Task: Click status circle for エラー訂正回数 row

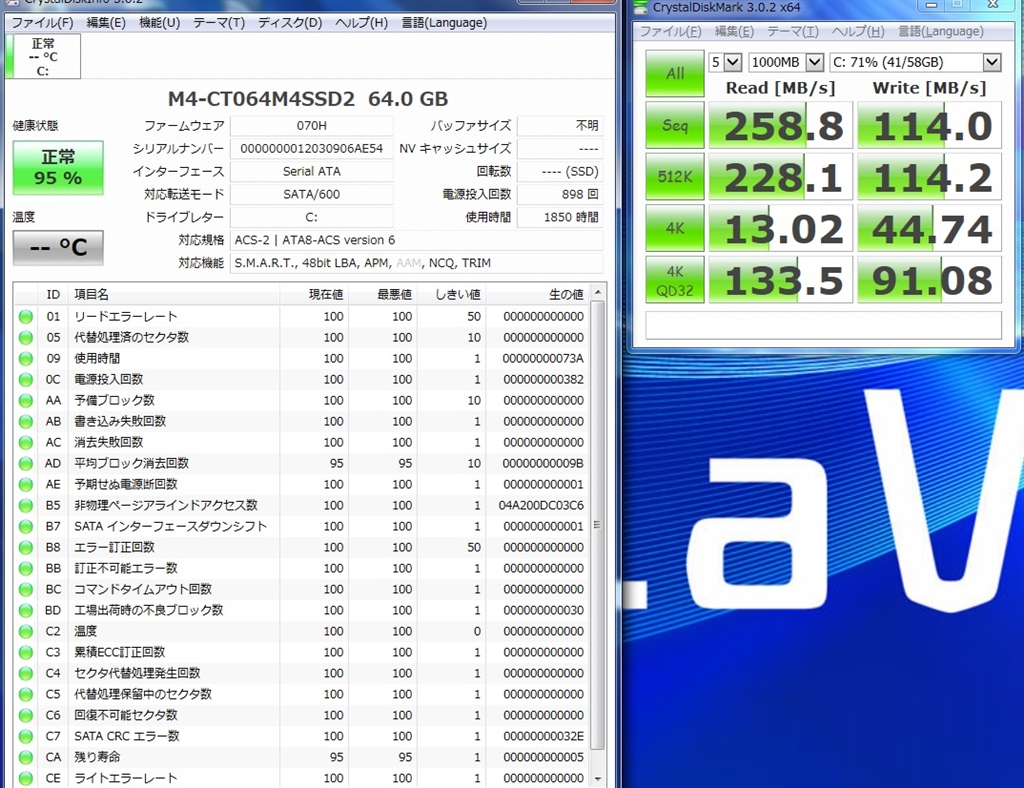Action: (25, 547)
